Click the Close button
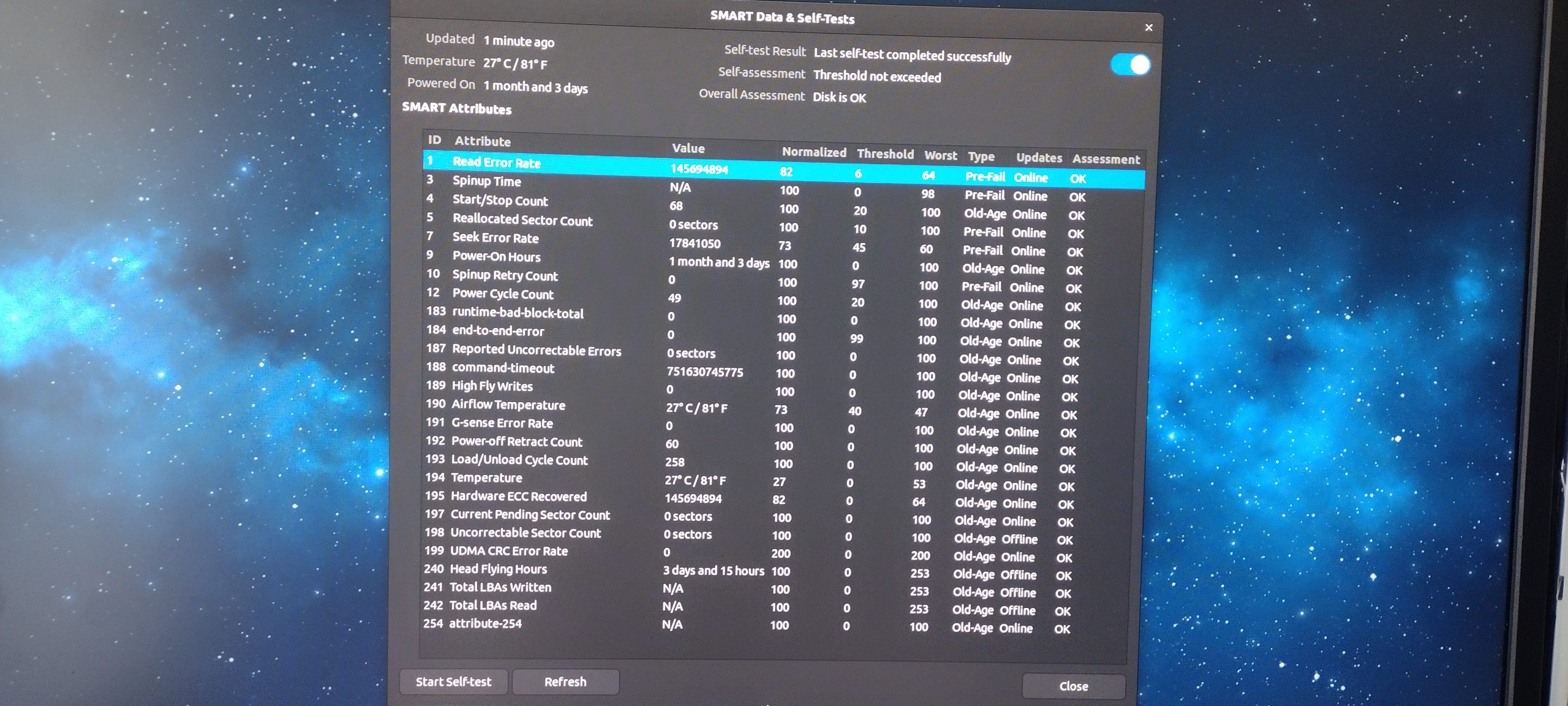Image resolution: width=1568 pixels, height=706 pixels. [1074, 686]
